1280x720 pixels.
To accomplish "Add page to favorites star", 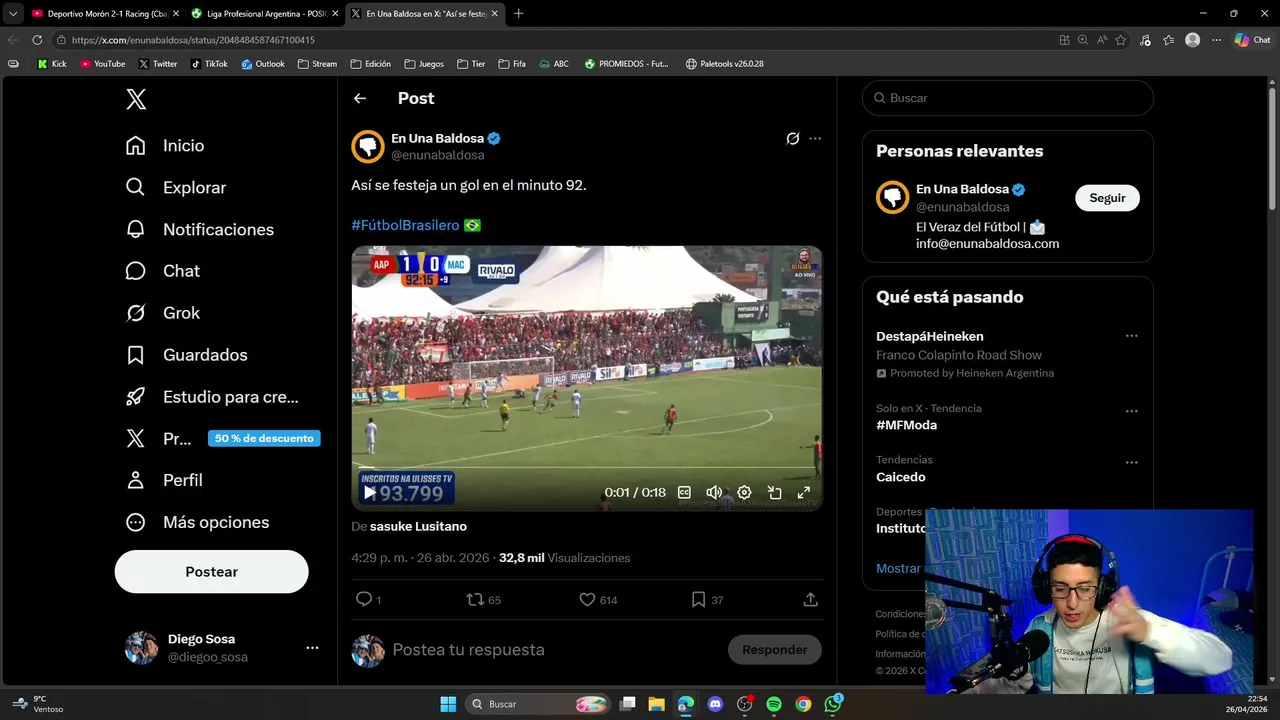I will point(1121,40).
